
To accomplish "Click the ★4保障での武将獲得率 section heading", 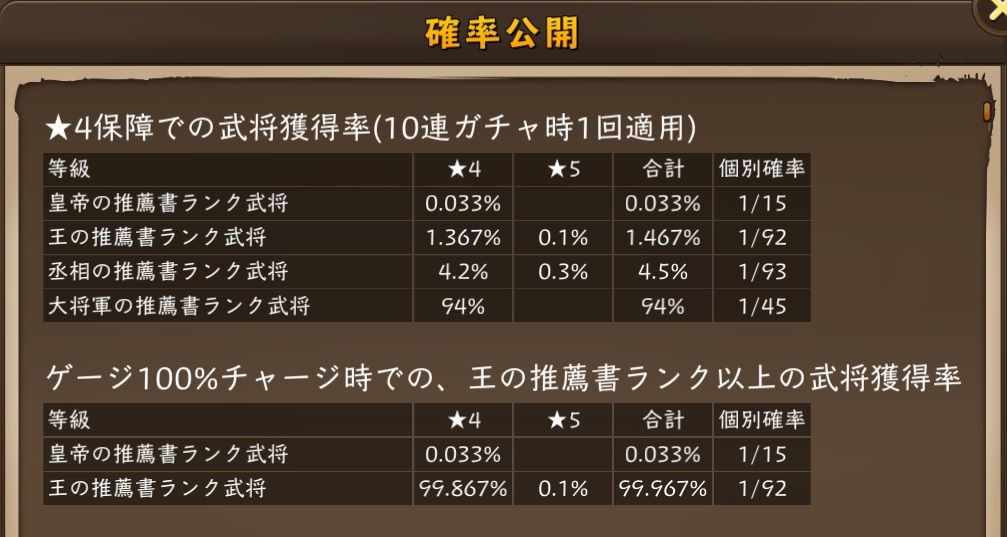I will point(370,127).
